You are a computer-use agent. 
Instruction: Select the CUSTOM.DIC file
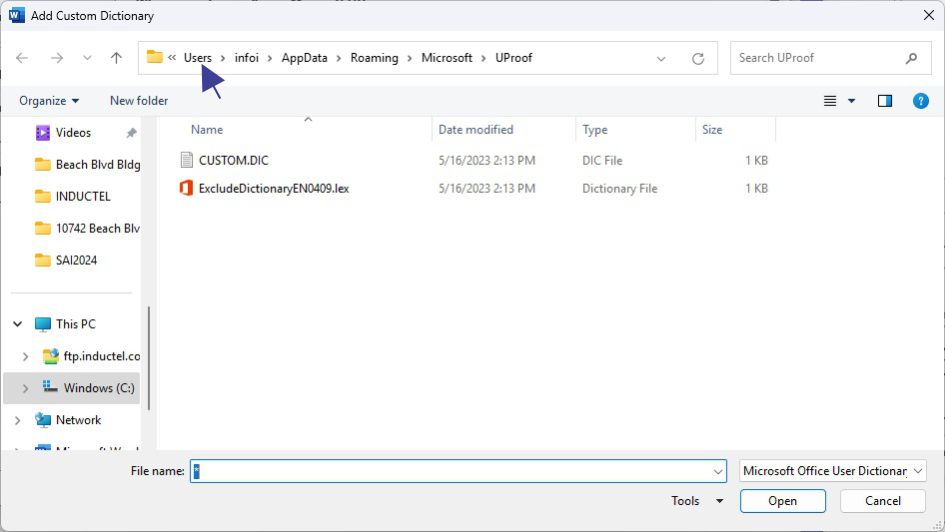[x=233, y=160]
